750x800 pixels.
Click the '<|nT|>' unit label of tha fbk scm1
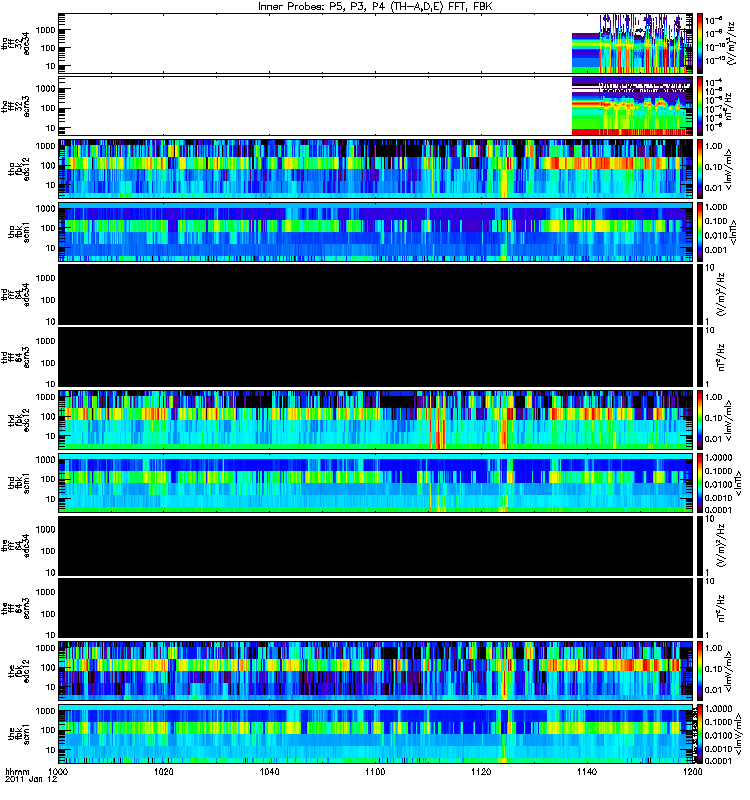(x=733, y=232)
